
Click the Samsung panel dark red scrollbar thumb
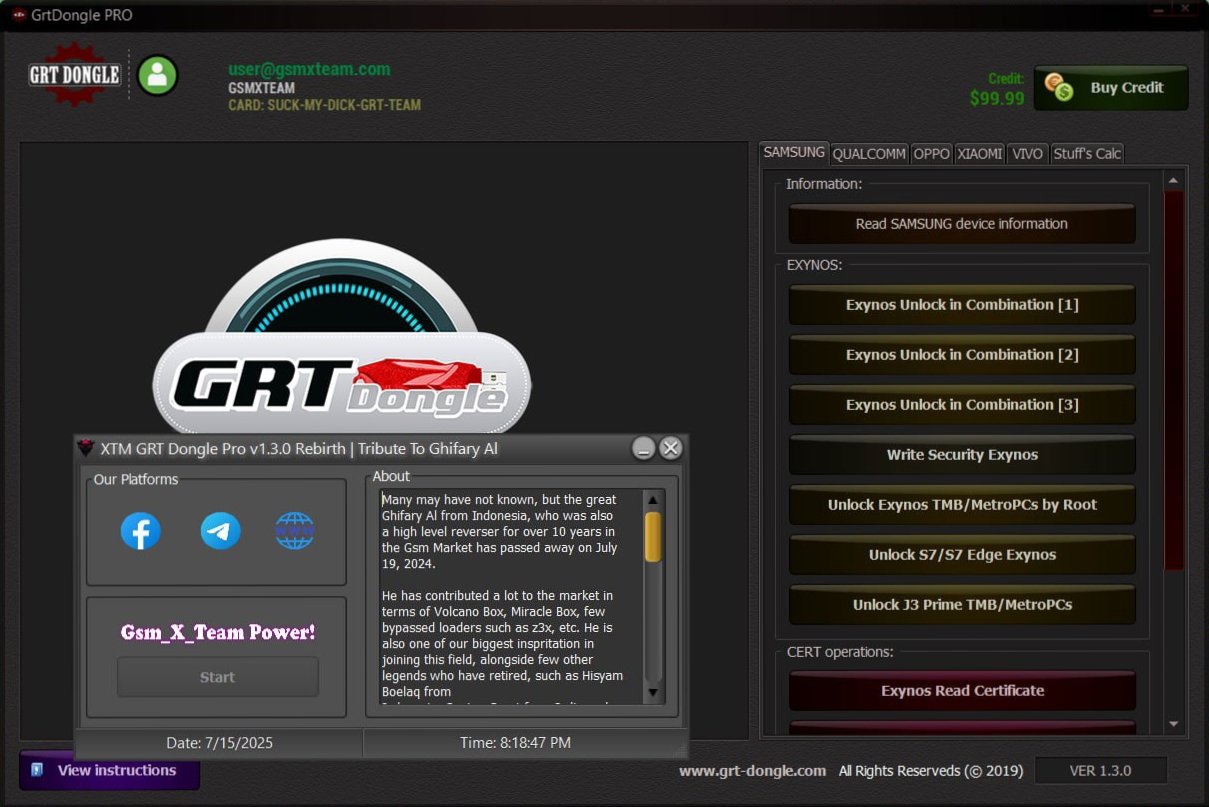(1173, 380)
